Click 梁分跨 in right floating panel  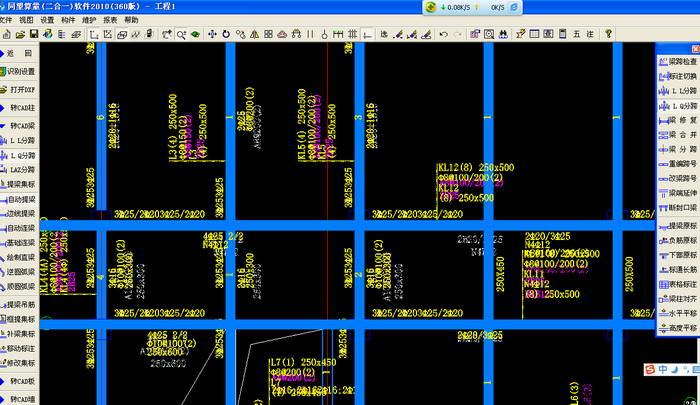pyautogui.click(x=678, y=149)
